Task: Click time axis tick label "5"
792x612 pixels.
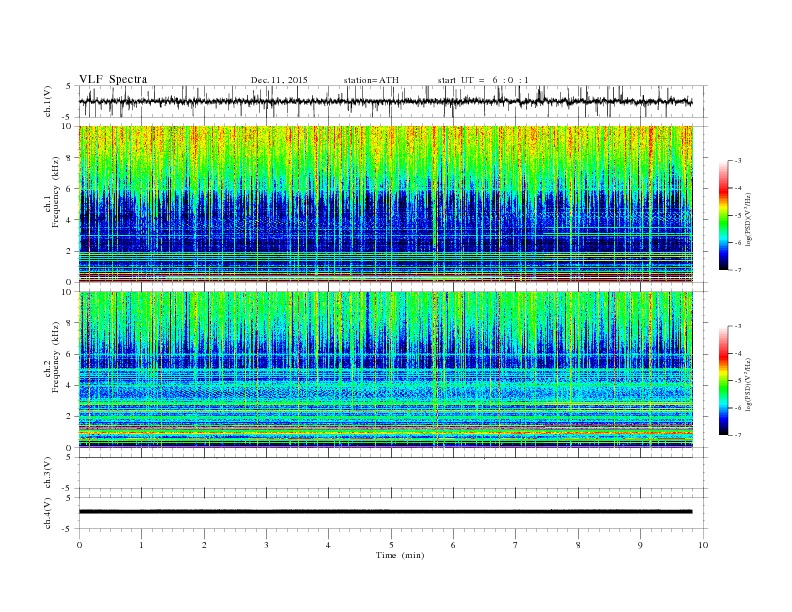Action: (x=391, y=545)
